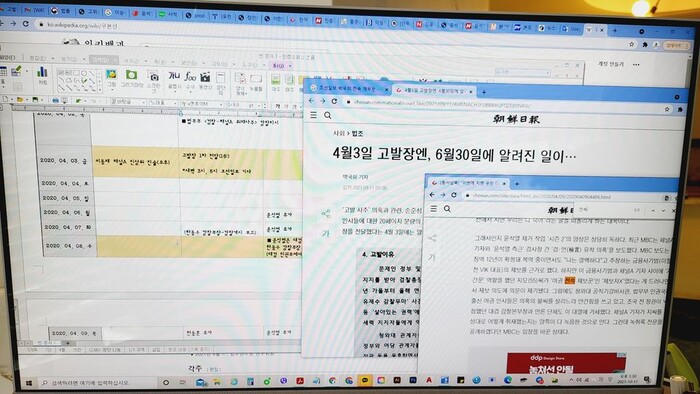Go to next find-in-page result
Viewport: 700px width, 394px height.
(663, 210)
